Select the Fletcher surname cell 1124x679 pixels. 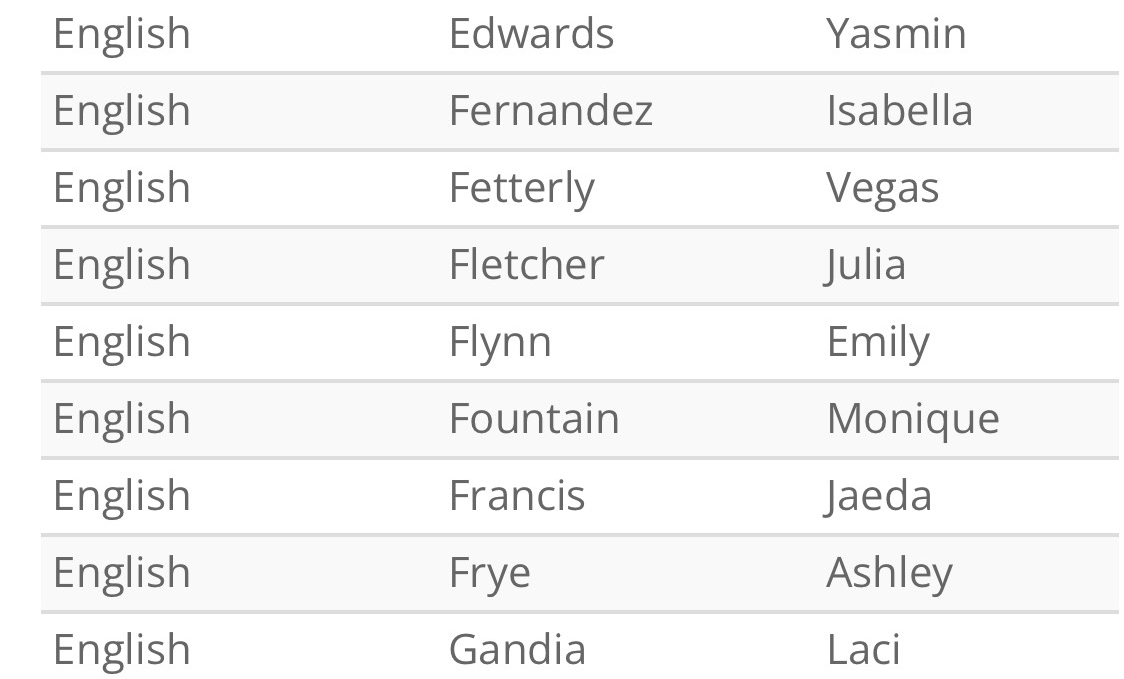point(527,265)
